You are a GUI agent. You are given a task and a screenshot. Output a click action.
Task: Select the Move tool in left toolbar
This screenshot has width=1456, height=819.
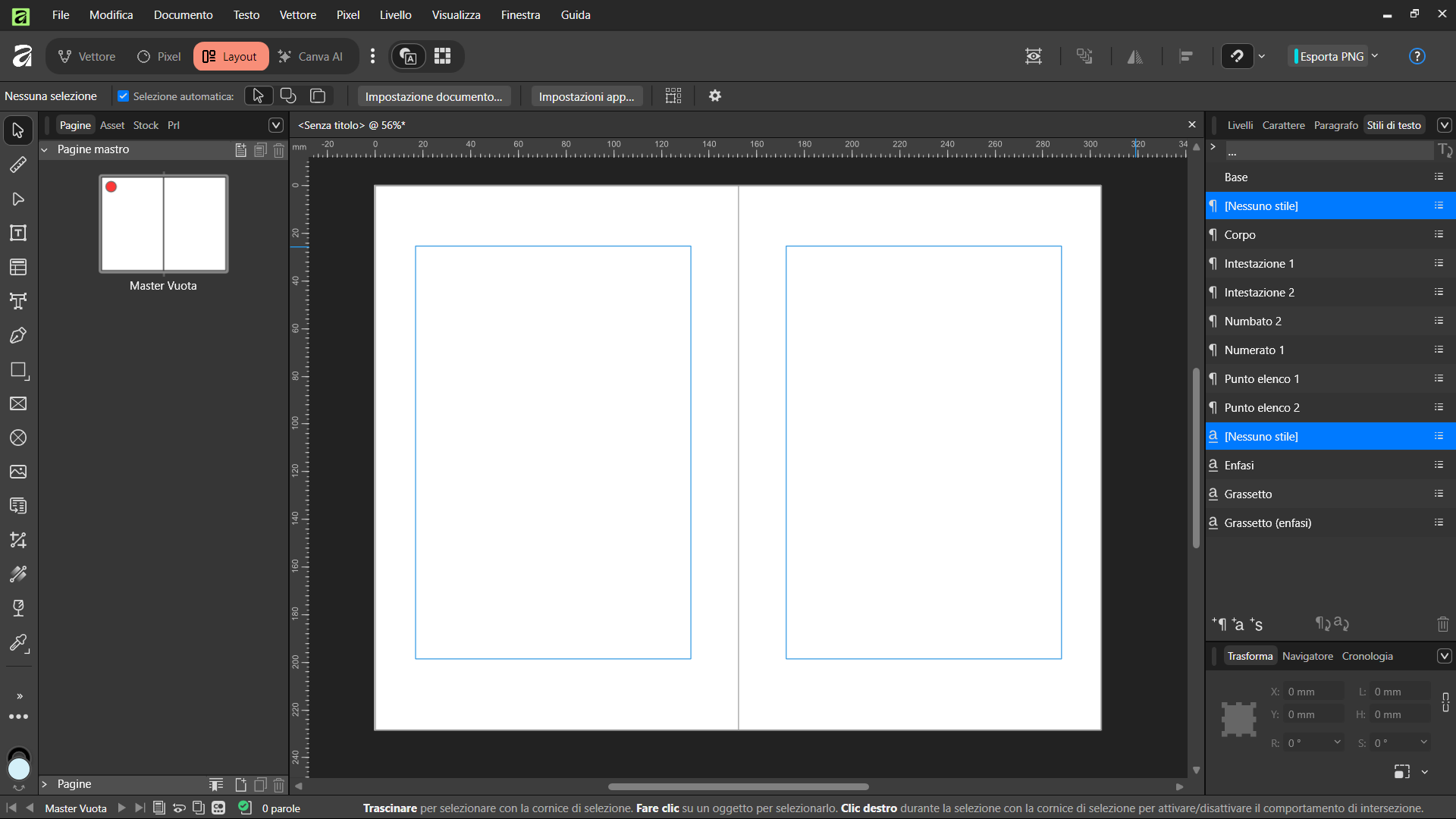(18, 130)
